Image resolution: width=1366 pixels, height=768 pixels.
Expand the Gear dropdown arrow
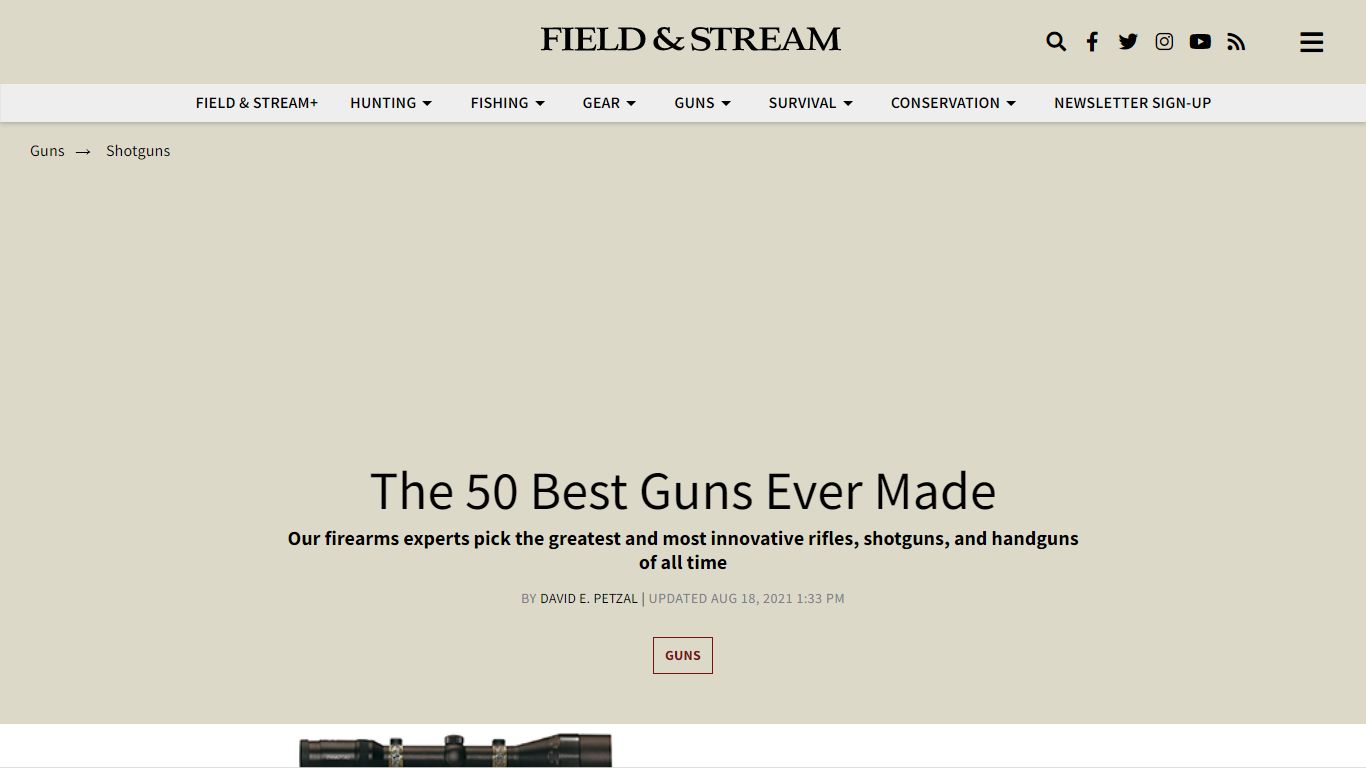coord(631,103)
